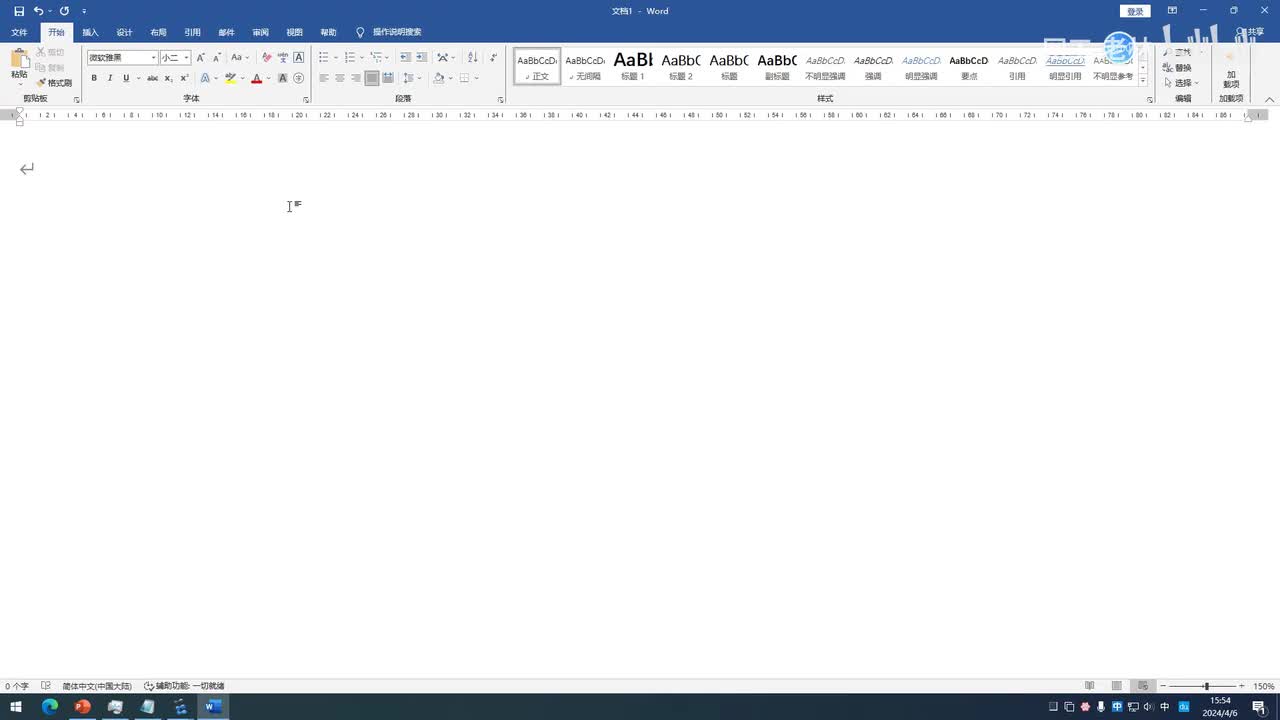The width and height of the screenshot is (1280, 720).
Task: Click the Replace (替换) tool
Action: 1178,68
